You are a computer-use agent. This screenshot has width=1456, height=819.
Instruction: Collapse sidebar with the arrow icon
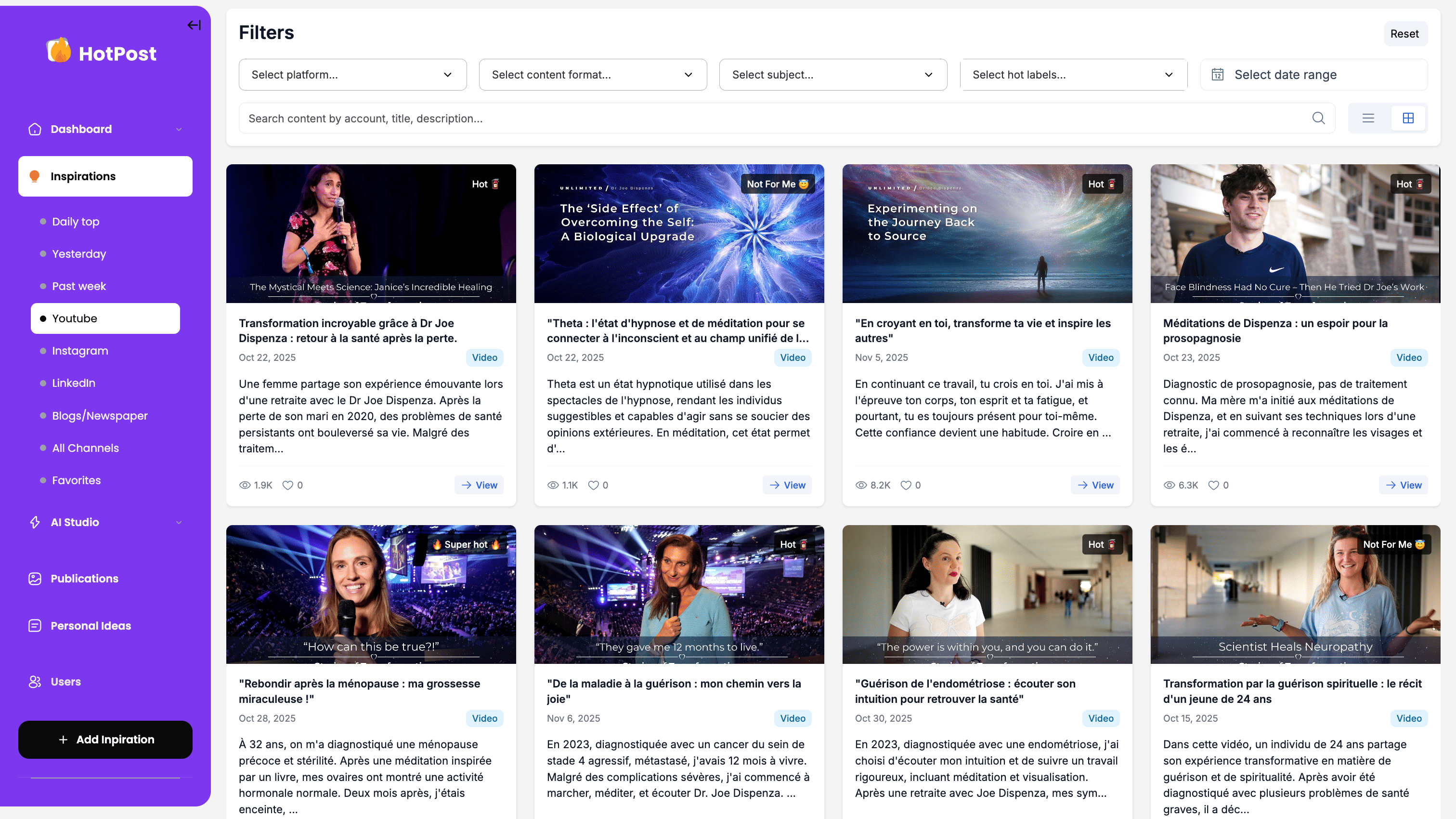(x=194, y=25)
